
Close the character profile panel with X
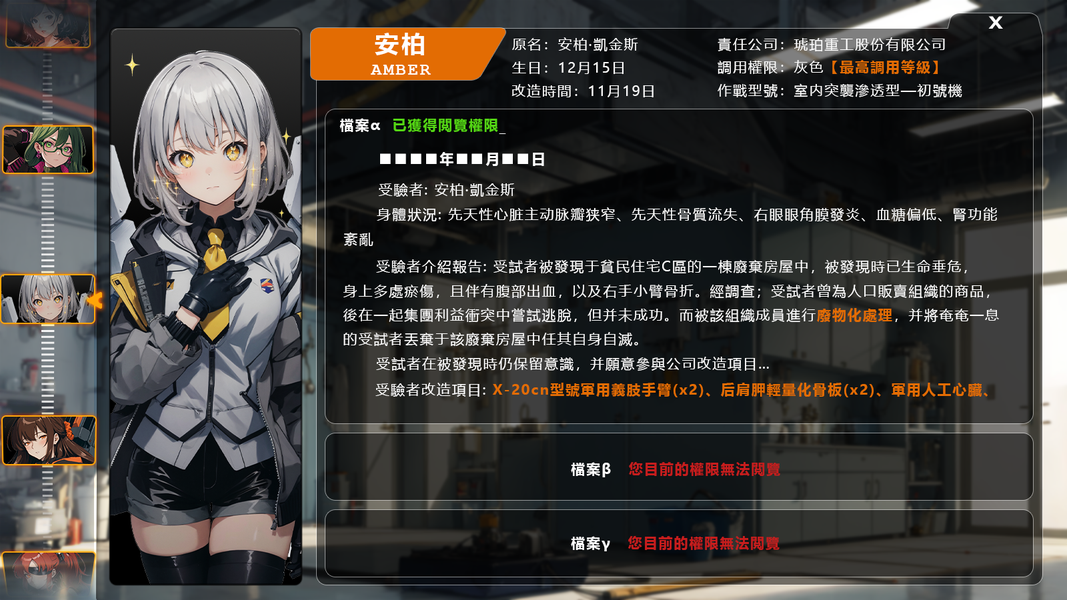[x=995, y=23]
